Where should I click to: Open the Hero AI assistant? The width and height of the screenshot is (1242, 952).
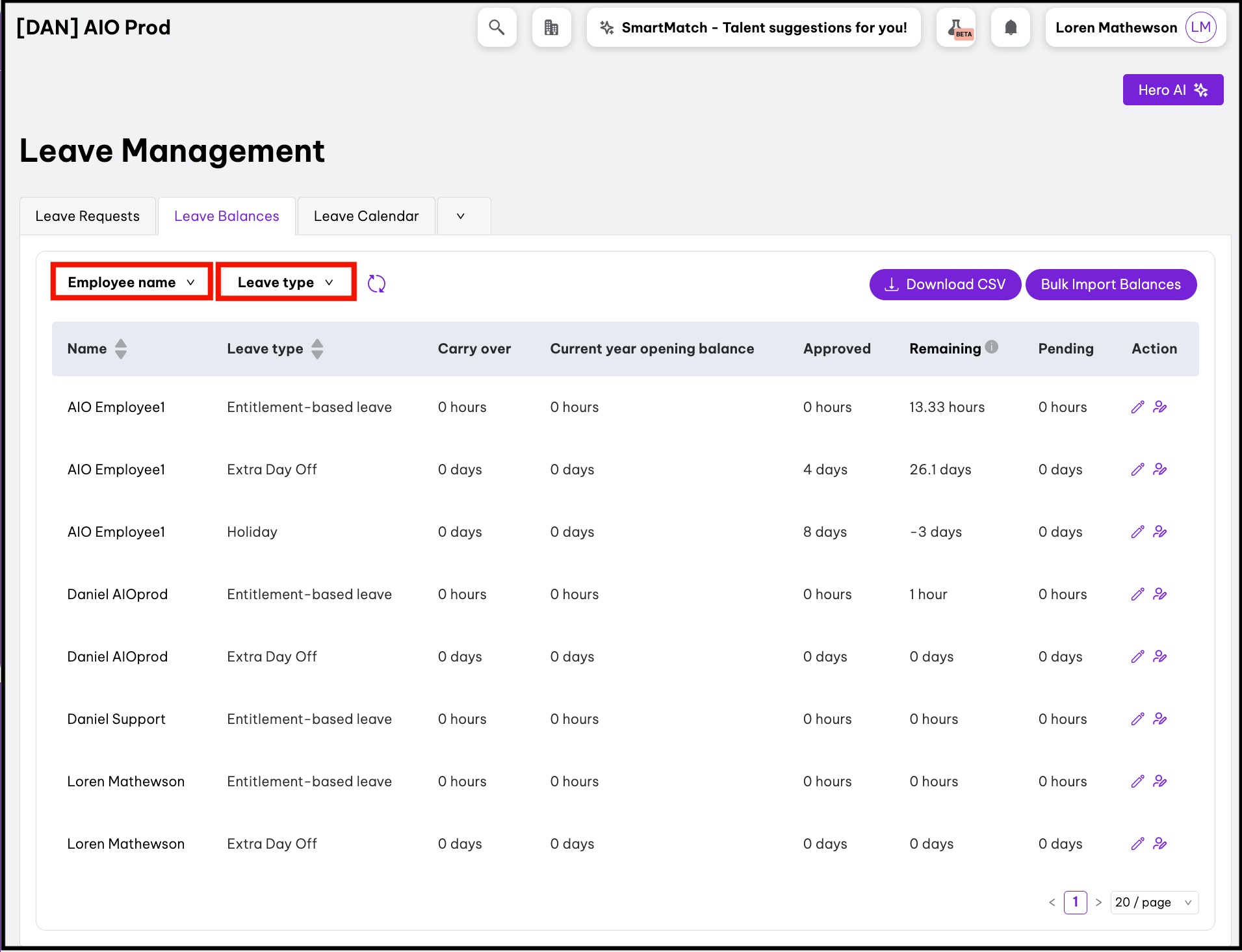pyautogui.click(x=1172, y=90)
